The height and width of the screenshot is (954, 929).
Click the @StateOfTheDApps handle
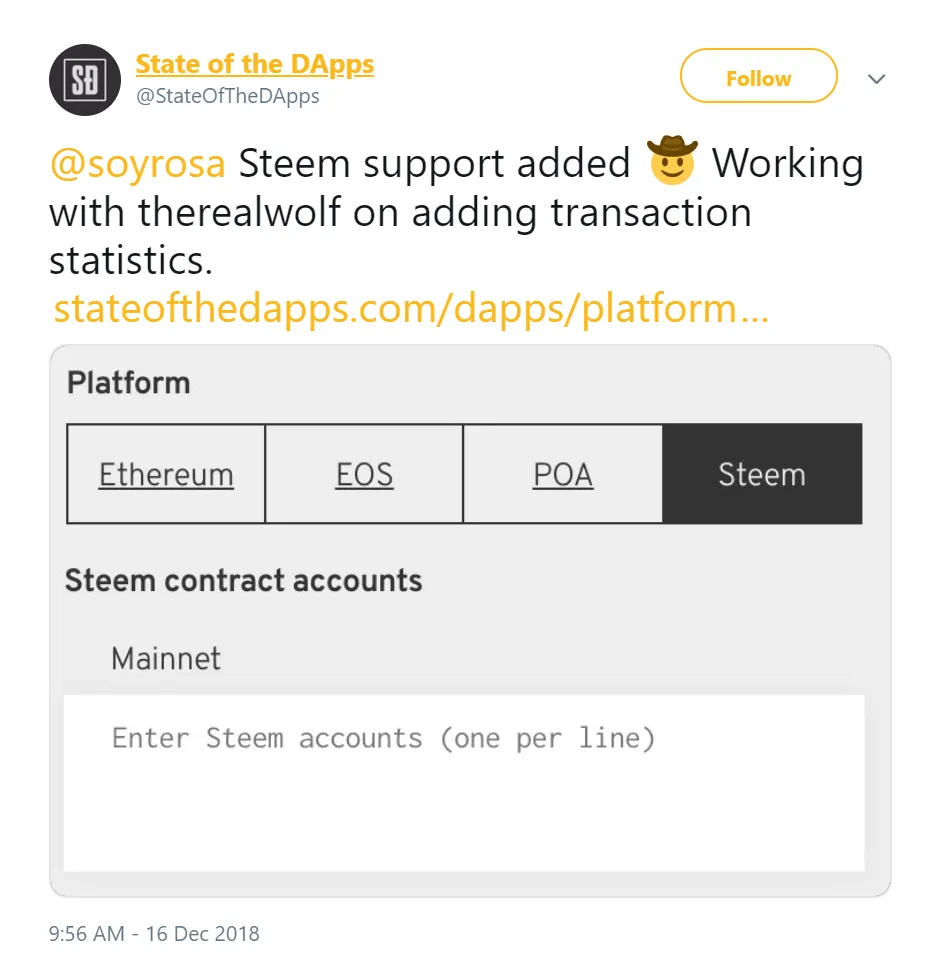tap(227, 96)
